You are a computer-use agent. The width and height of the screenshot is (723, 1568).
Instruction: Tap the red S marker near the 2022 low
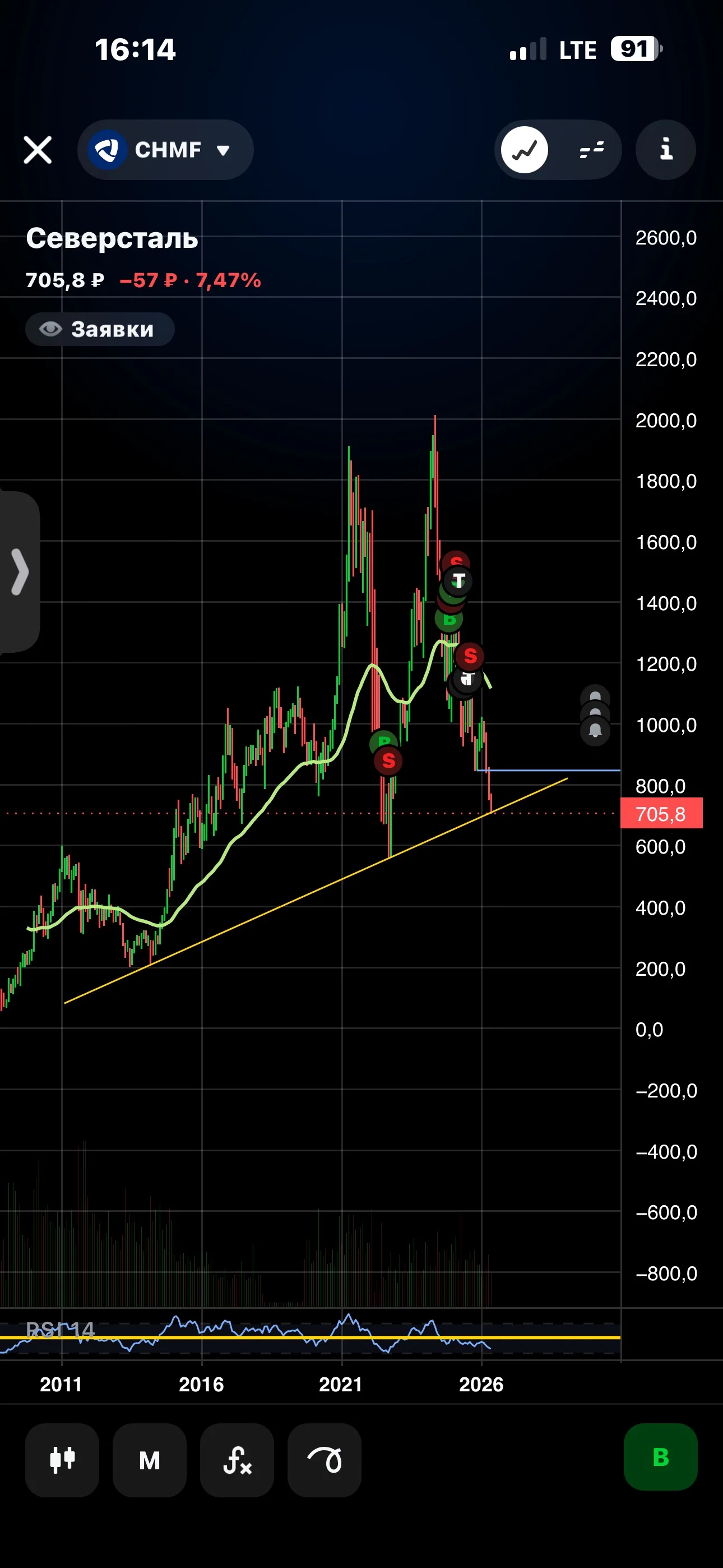click(x=388, y=761)
